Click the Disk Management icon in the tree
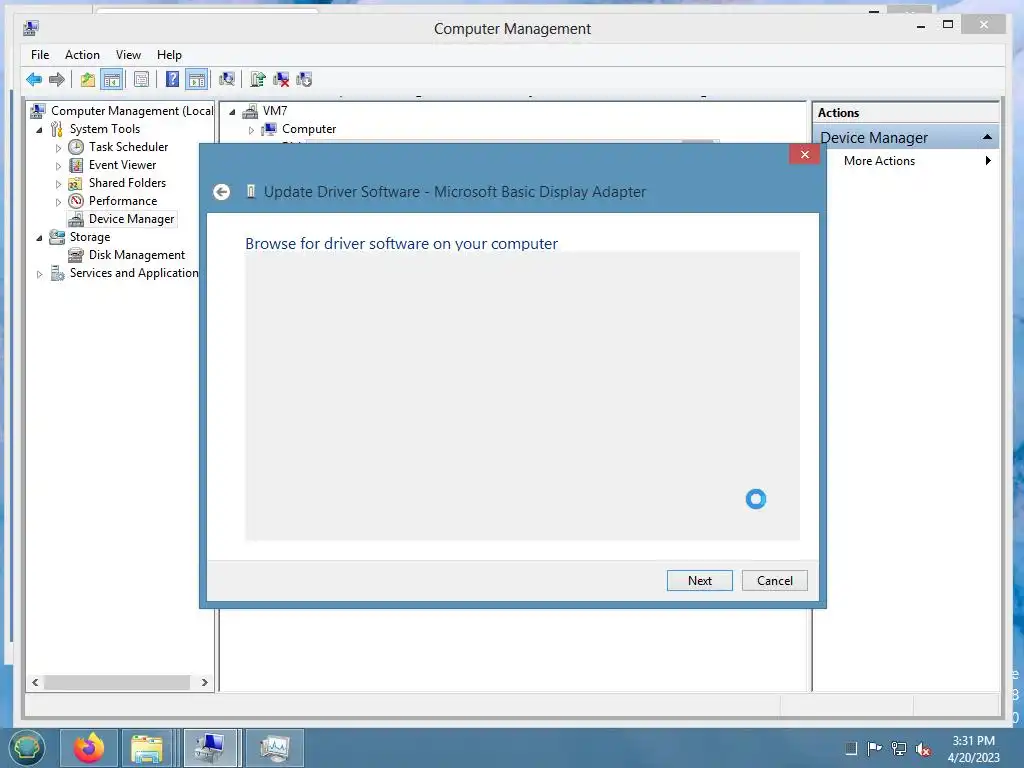Viewport: 1024px width, 768px height. coord(76,255)
